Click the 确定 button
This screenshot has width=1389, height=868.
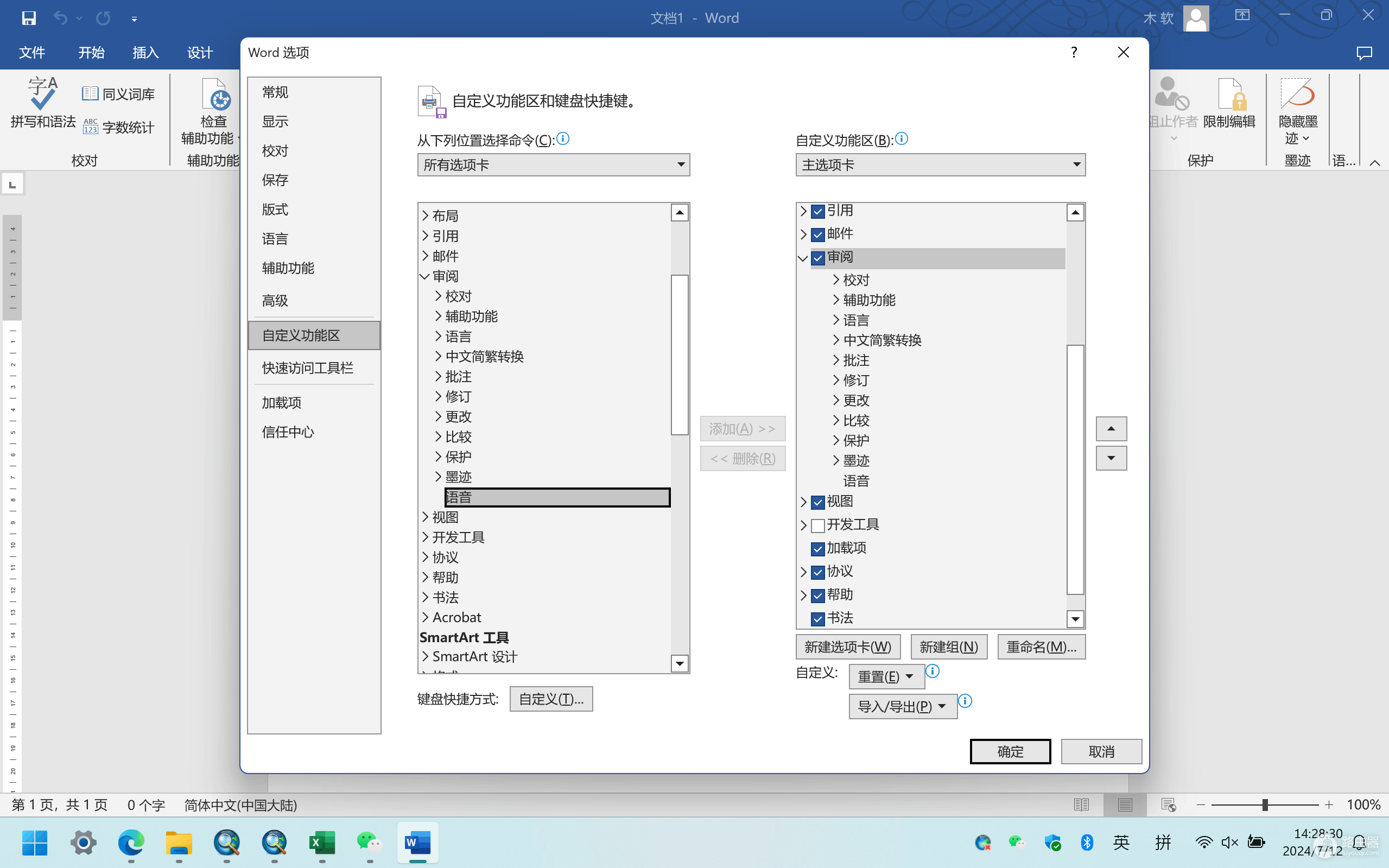1010,751
